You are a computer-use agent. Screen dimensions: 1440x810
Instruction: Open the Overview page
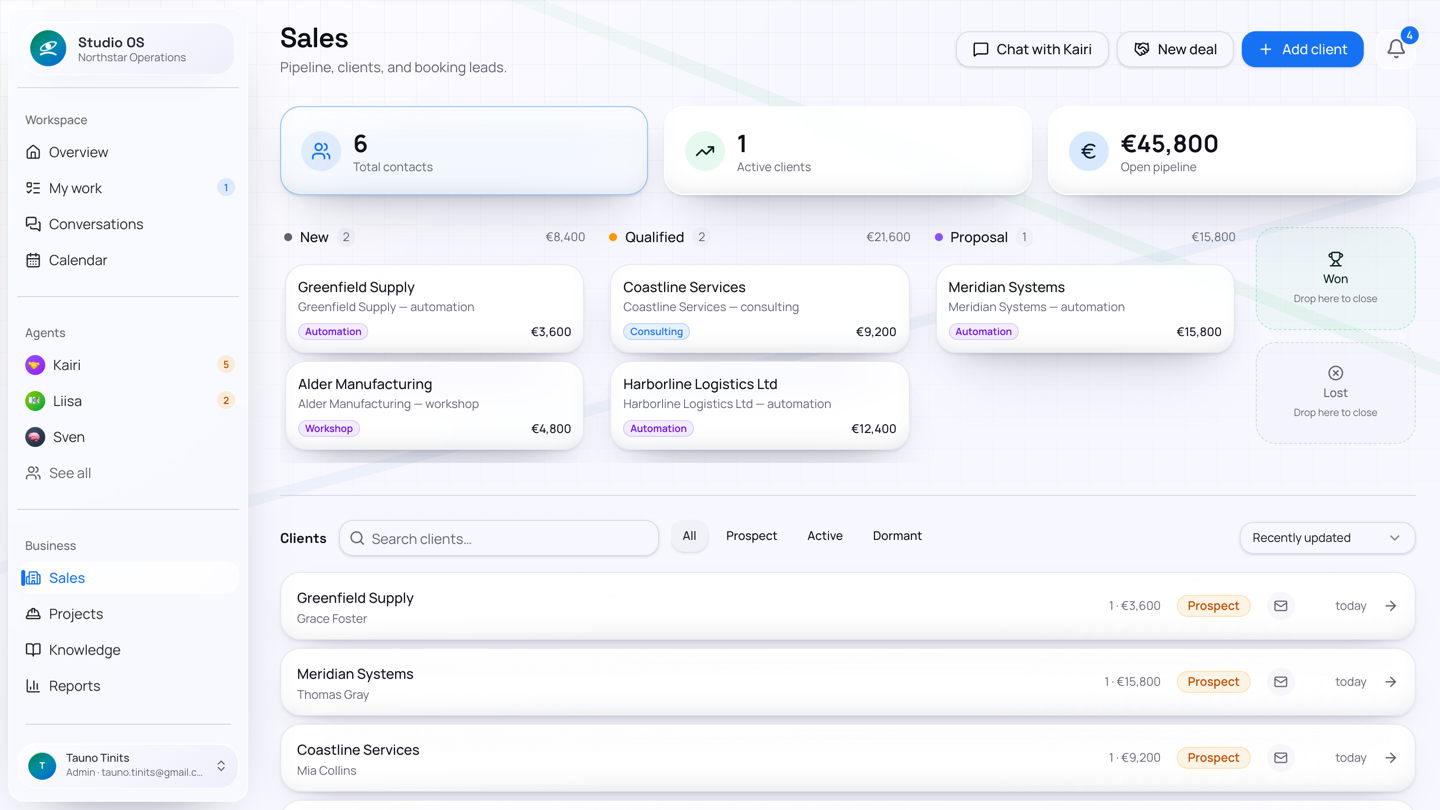pos(128,152)
